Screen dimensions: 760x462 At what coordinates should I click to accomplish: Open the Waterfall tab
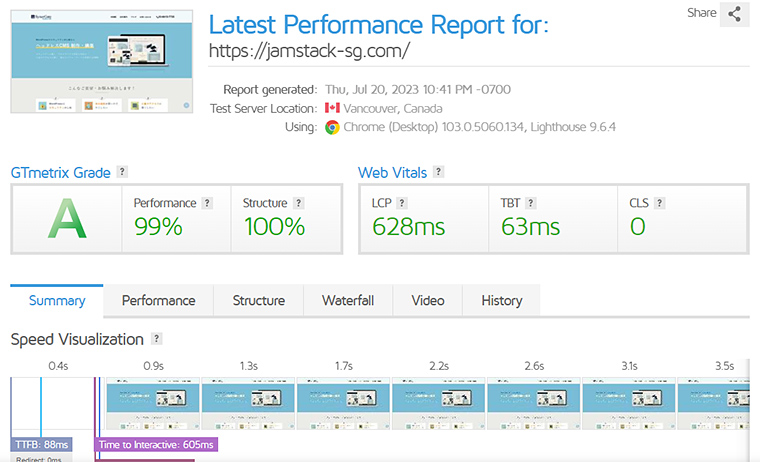tap(348, 301)
